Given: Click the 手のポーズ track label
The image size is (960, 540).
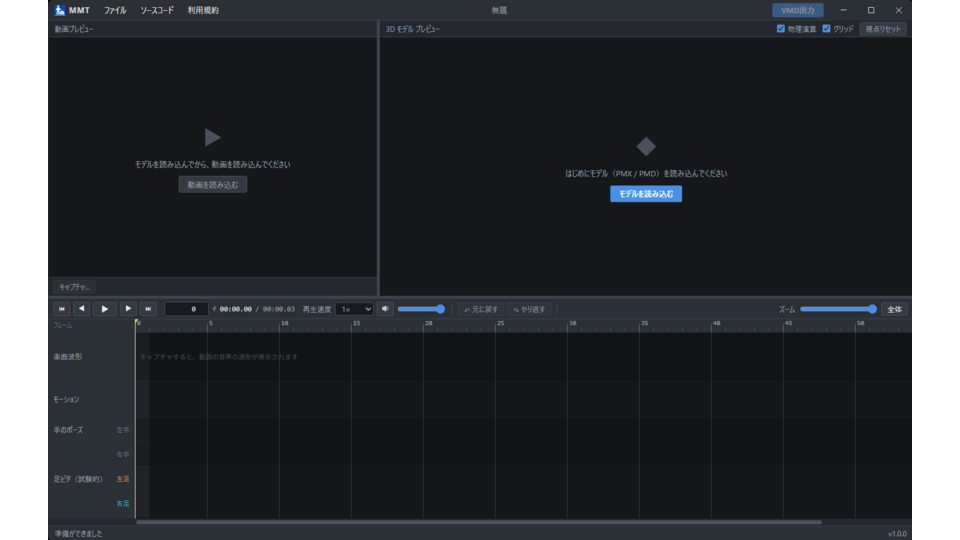Looking at the screenshot, I should [68, 430].
